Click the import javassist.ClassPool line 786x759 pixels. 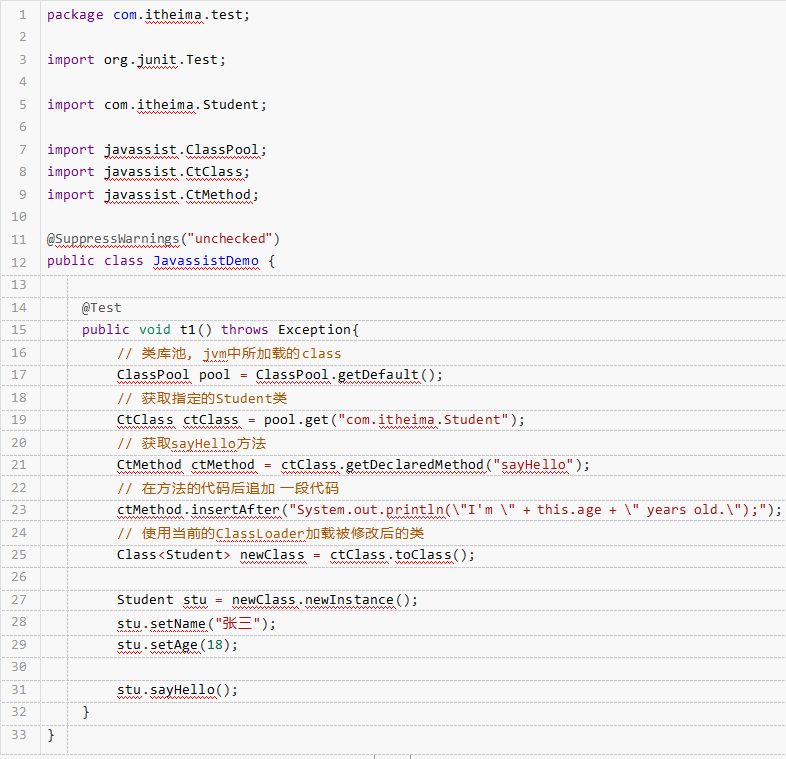coord(157,150)
